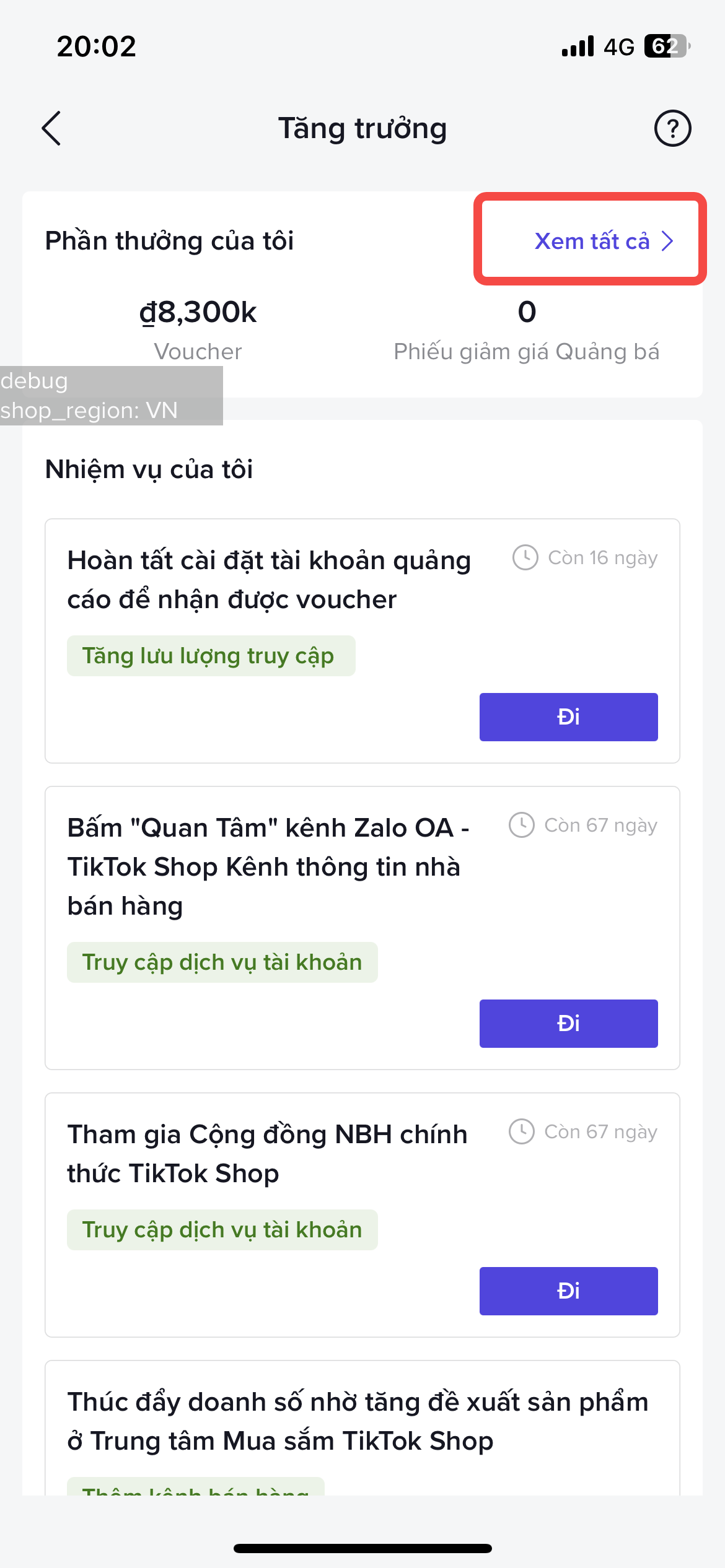Tap Truy cập dịch vụ tag on Zalo task
The image size is (725, 1568).
click(x=222, y=962)
